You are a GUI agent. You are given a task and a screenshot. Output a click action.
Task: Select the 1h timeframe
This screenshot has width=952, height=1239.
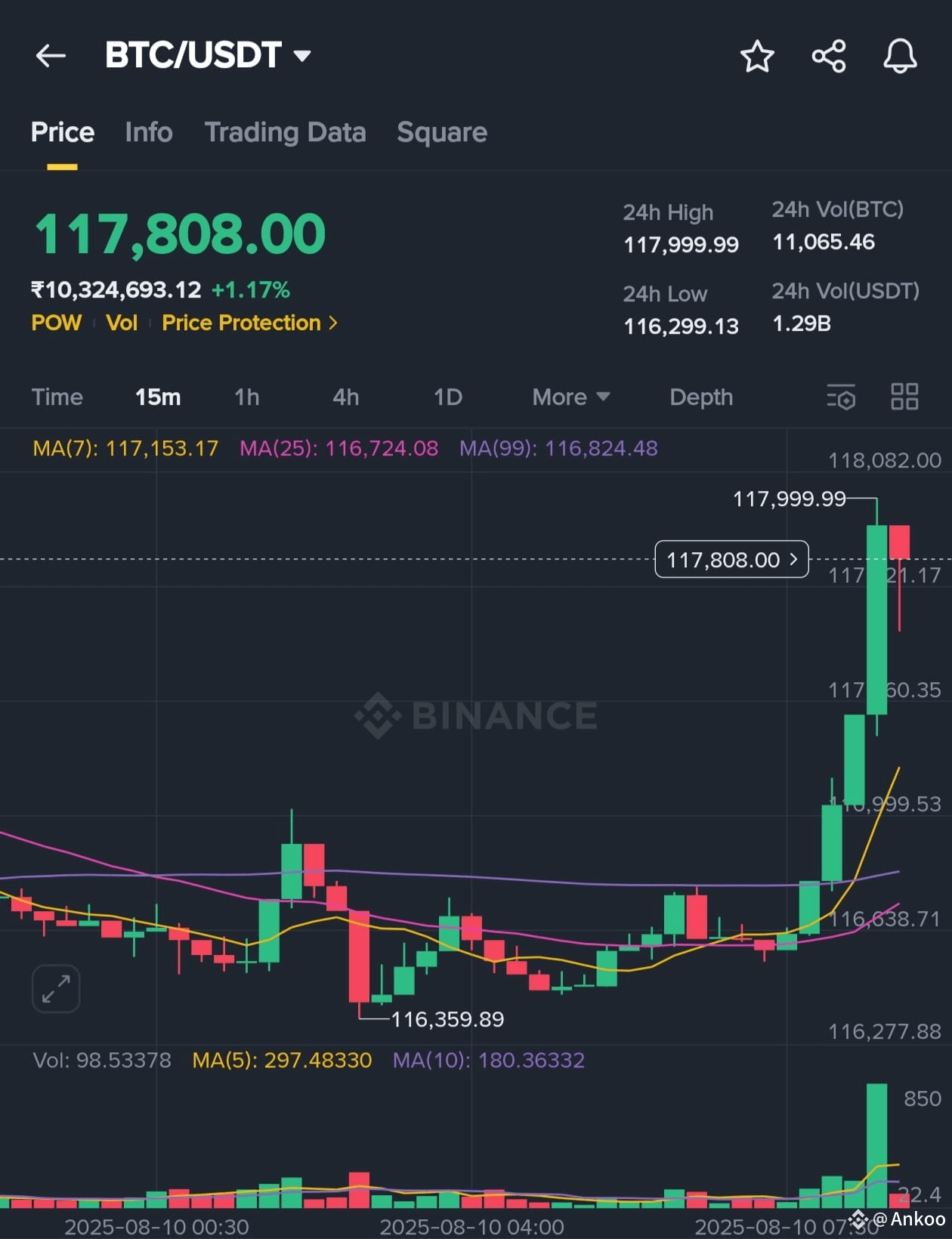point(247,397)
